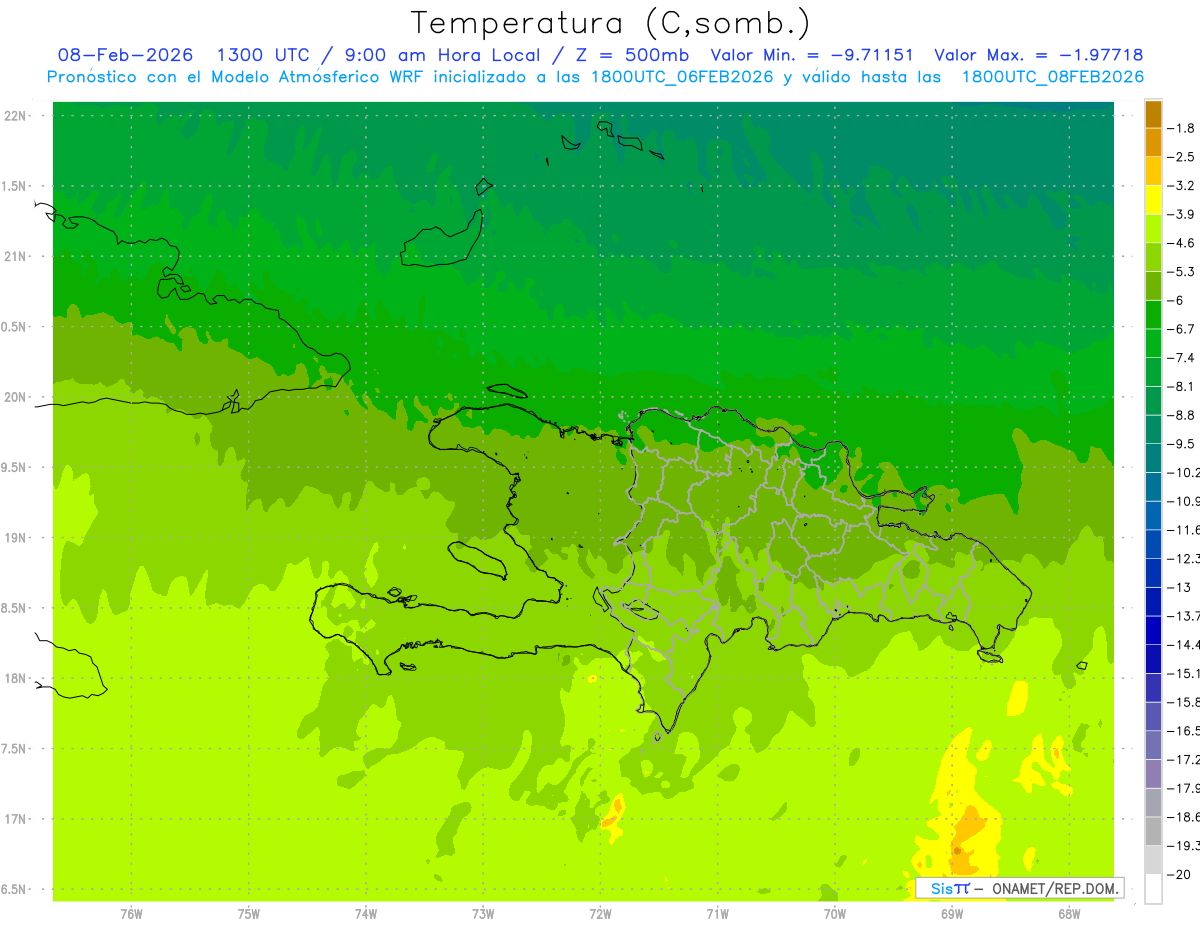The height and width of the screenshot is (927, 1200).
Task: Click the "-20" color scale label
Action: pos(1181,875)
